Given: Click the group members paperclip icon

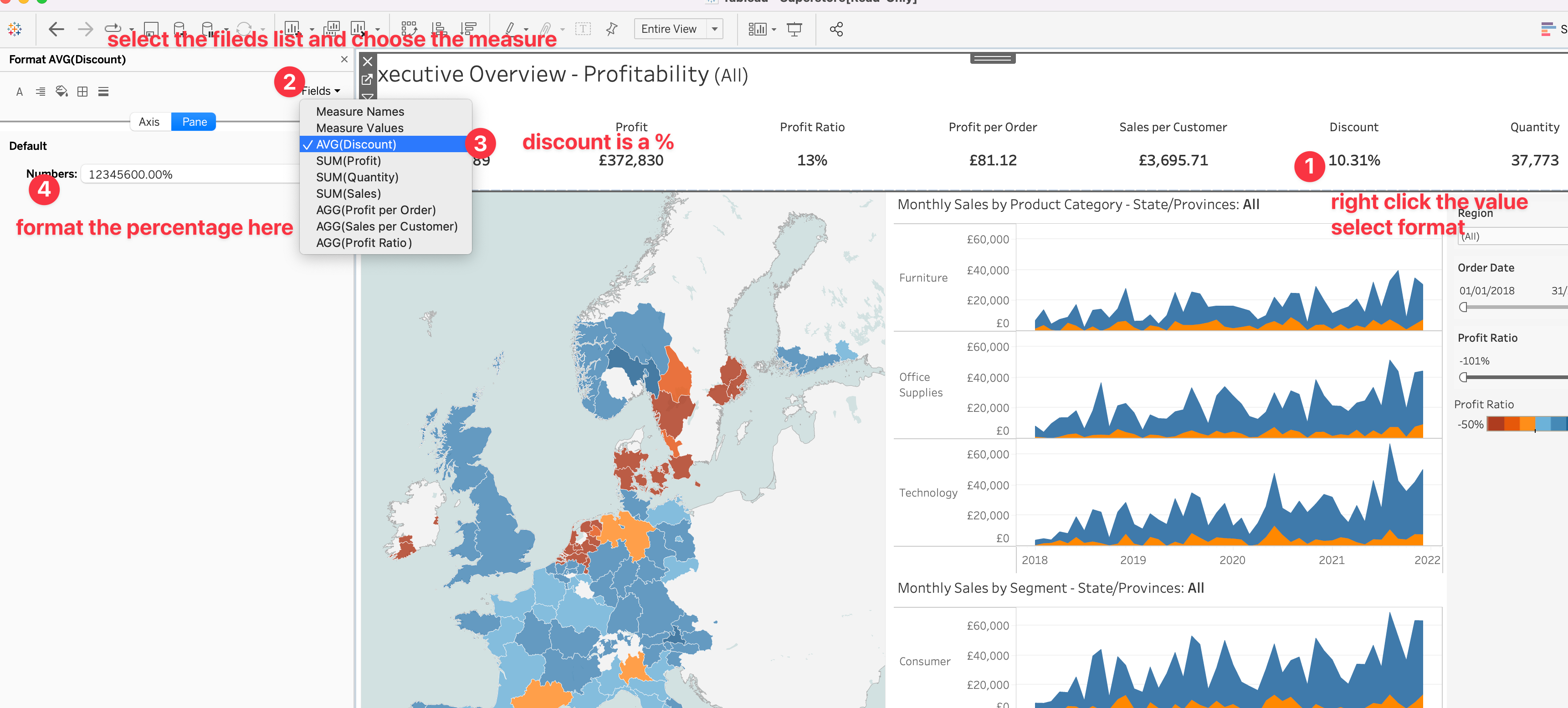Looking at the screenshot, I should 546,29.
